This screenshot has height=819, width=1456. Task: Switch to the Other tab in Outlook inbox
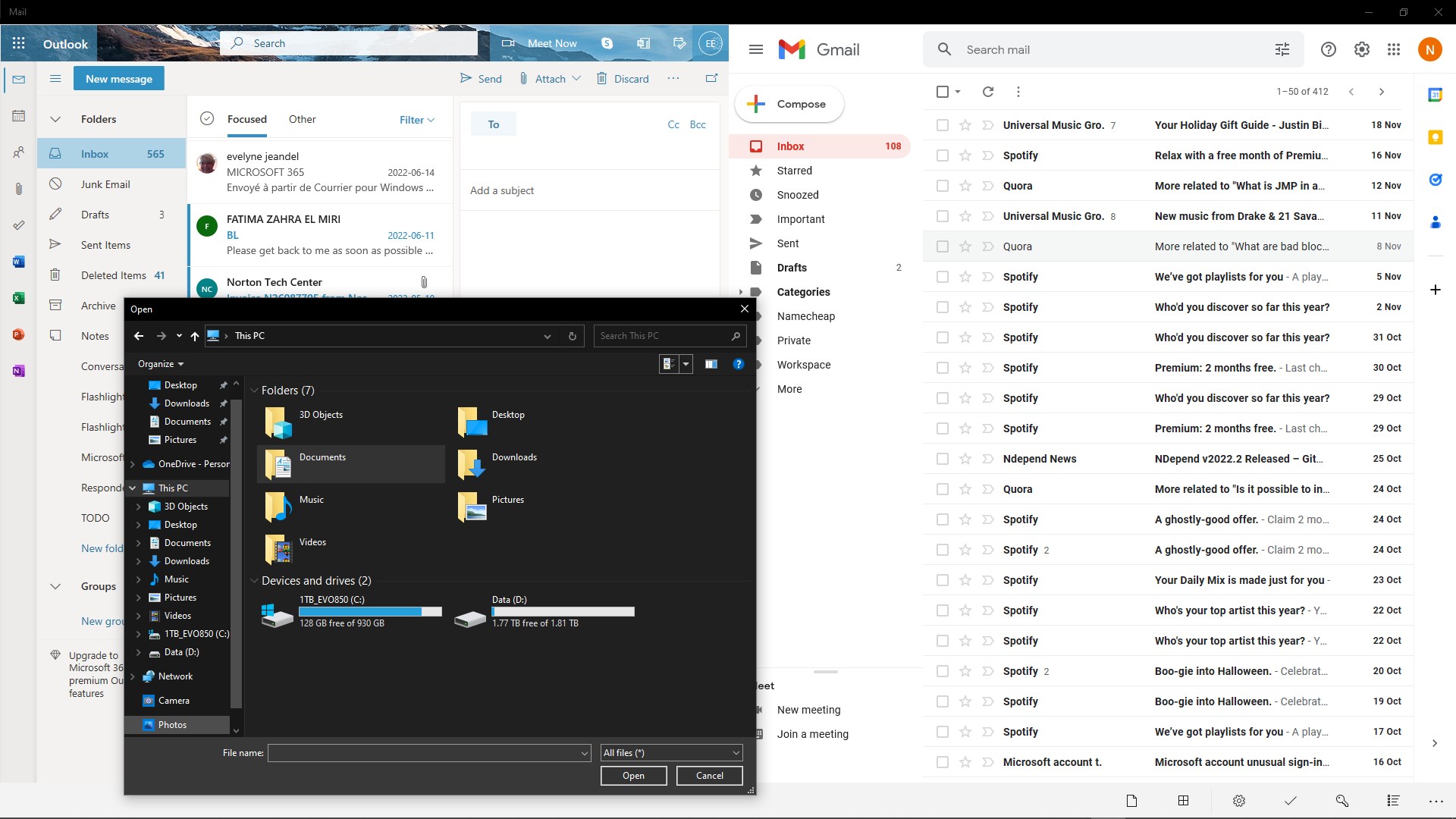click(x=303, y=119)
